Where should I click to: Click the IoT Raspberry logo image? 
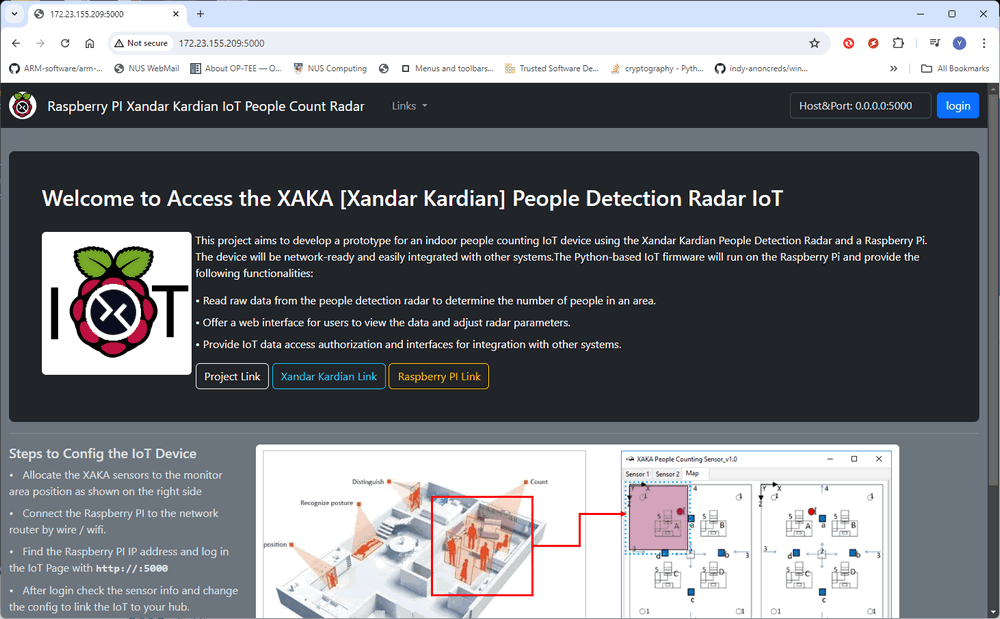(x=117, y=303)
